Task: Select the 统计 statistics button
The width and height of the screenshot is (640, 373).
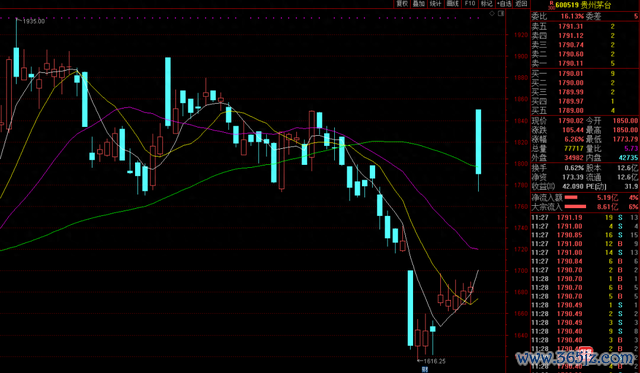Action: click(x=436, y=4)
